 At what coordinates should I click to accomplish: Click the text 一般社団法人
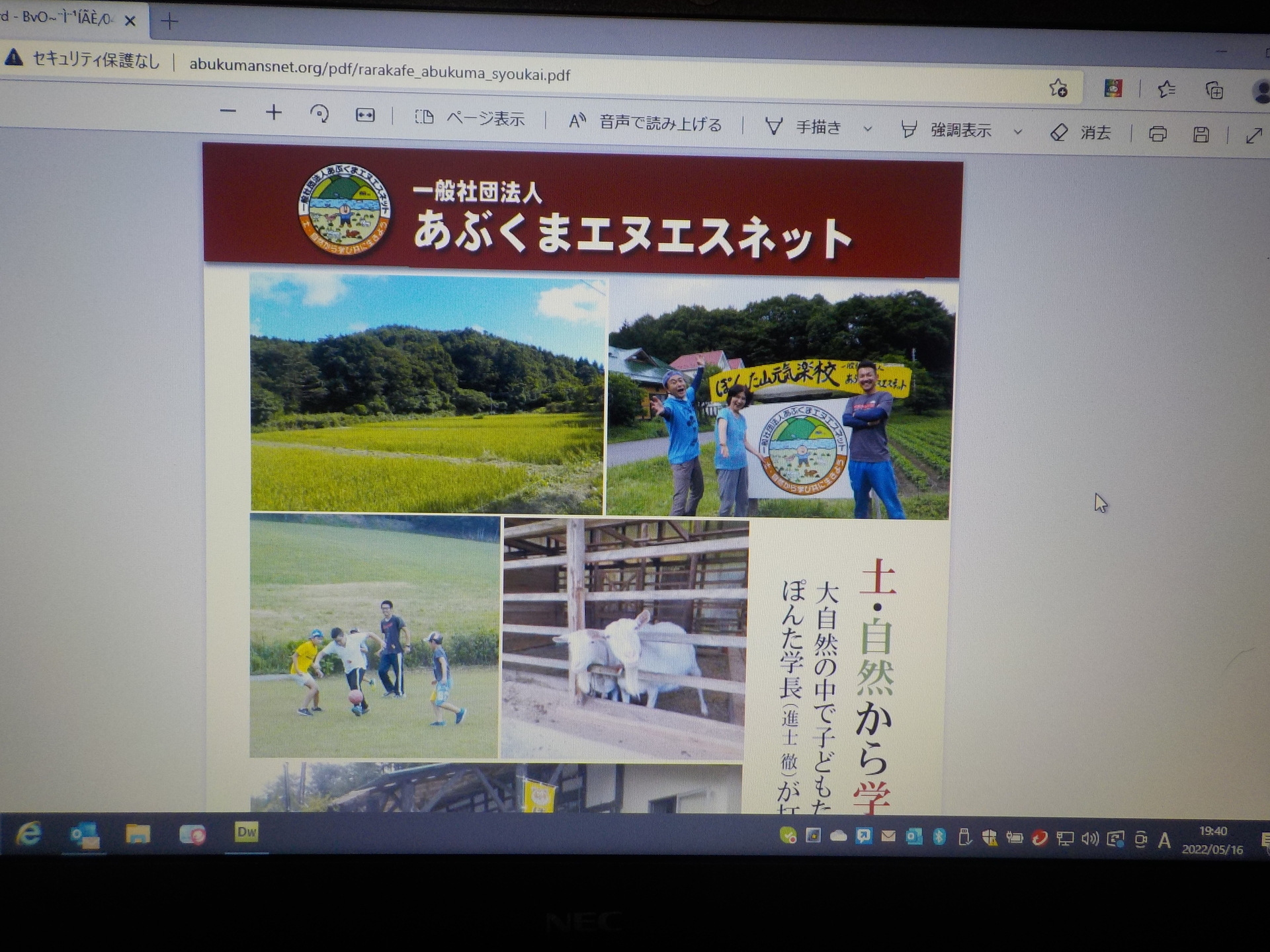coord(478,191)
